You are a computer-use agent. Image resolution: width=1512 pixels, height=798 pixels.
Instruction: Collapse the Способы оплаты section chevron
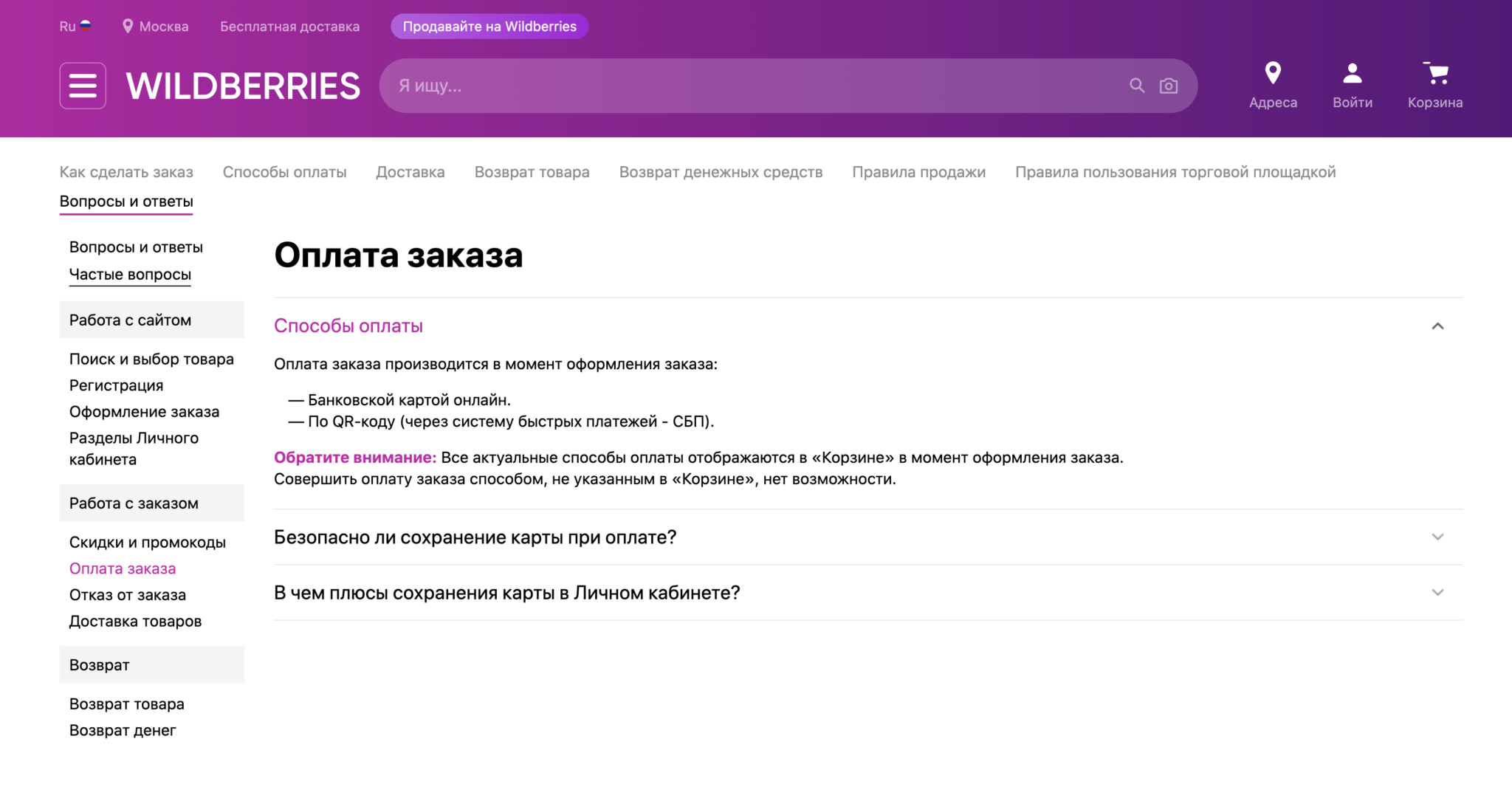(1437, 326)
